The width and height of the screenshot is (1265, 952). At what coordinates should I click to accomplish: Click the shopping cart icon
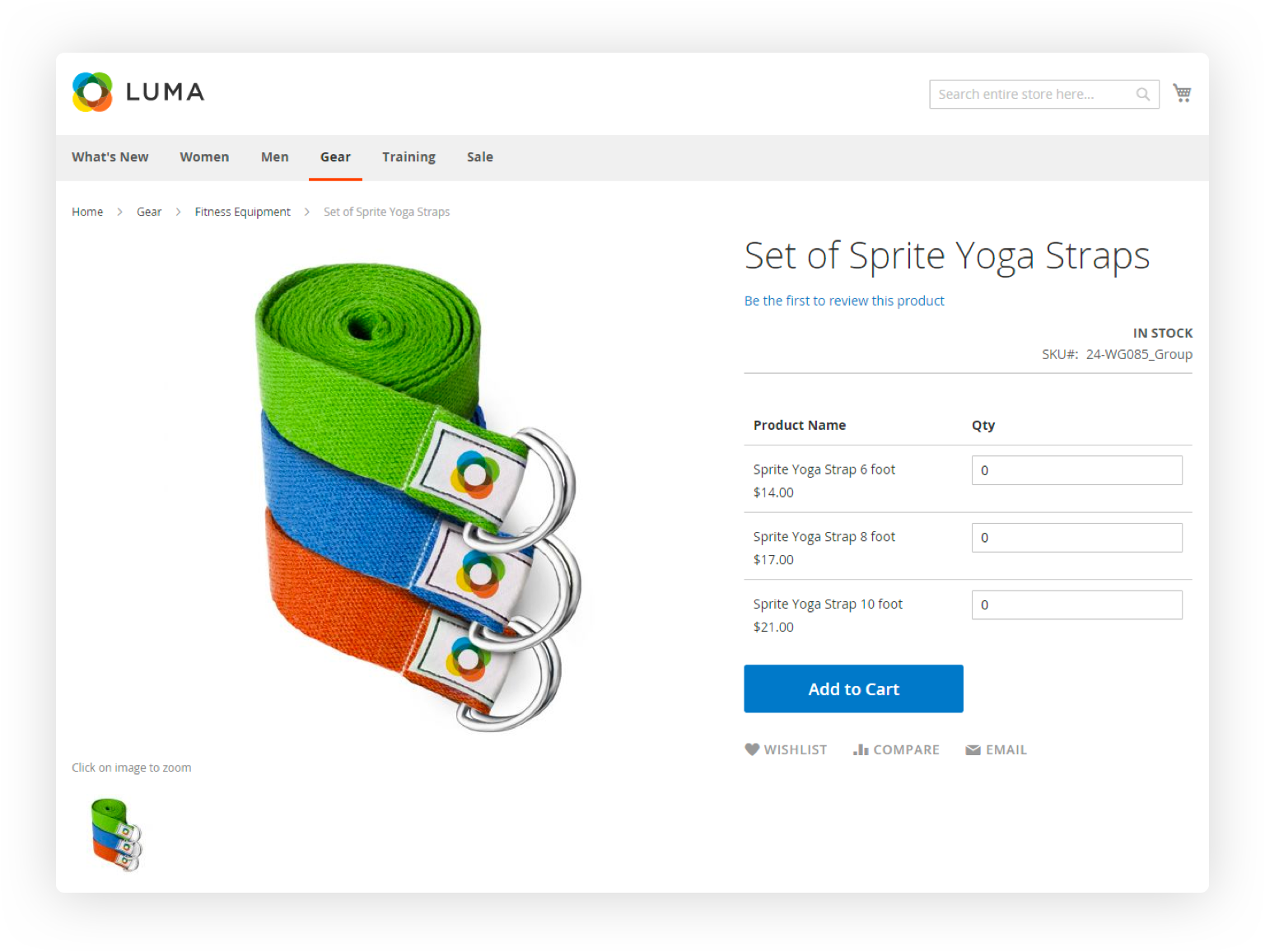[x=1182, y=93]
